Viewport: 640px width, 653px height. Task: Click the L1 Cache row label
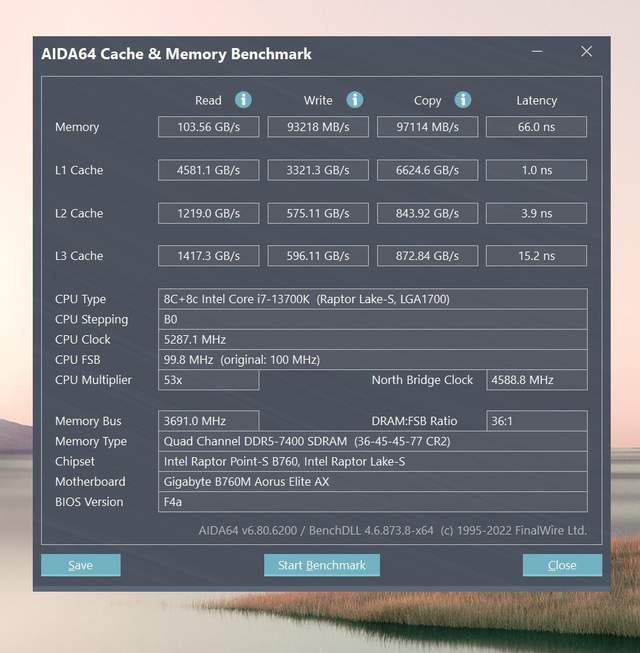click(x=79, y=170)
